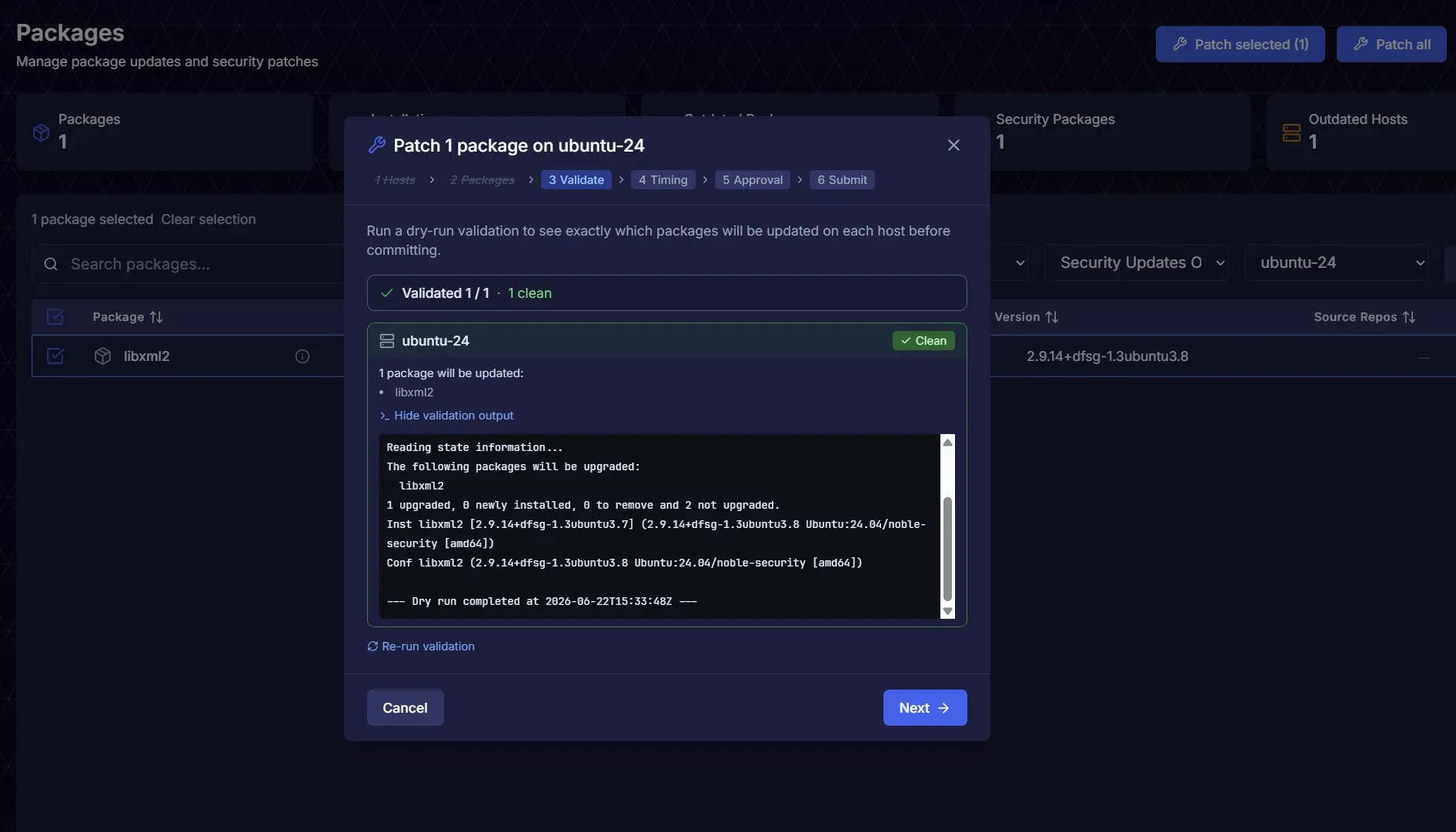Image resolution: width=1456 pixels, height=832 pixels.
Task: Click the '1 clean' status text
Action: click(529, 293)
